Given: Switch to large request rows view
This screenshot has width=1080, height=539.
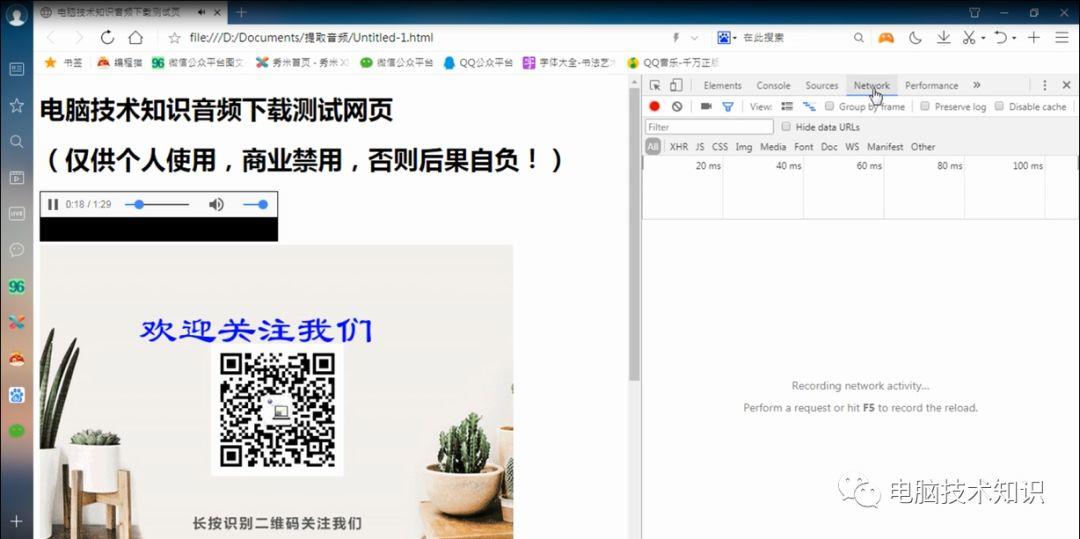Looking at the screenshot, I should (787, 107).
